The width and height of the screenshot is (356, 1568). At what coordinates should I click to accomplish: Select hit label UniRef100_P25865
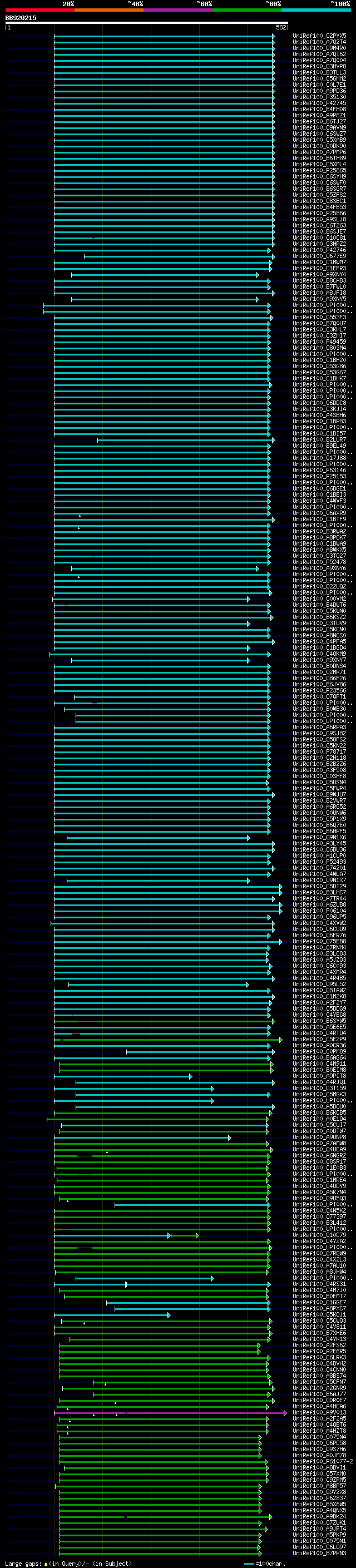[319, 170]
